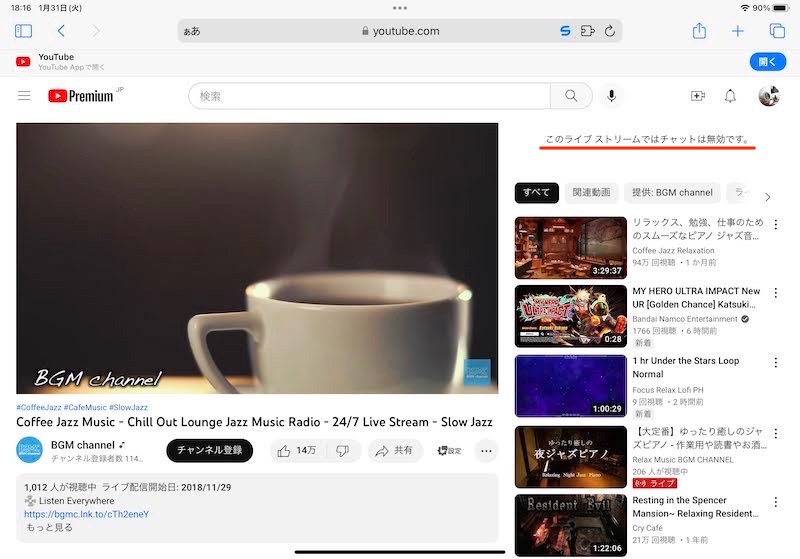Click the Safari share icon

[700, 31]
